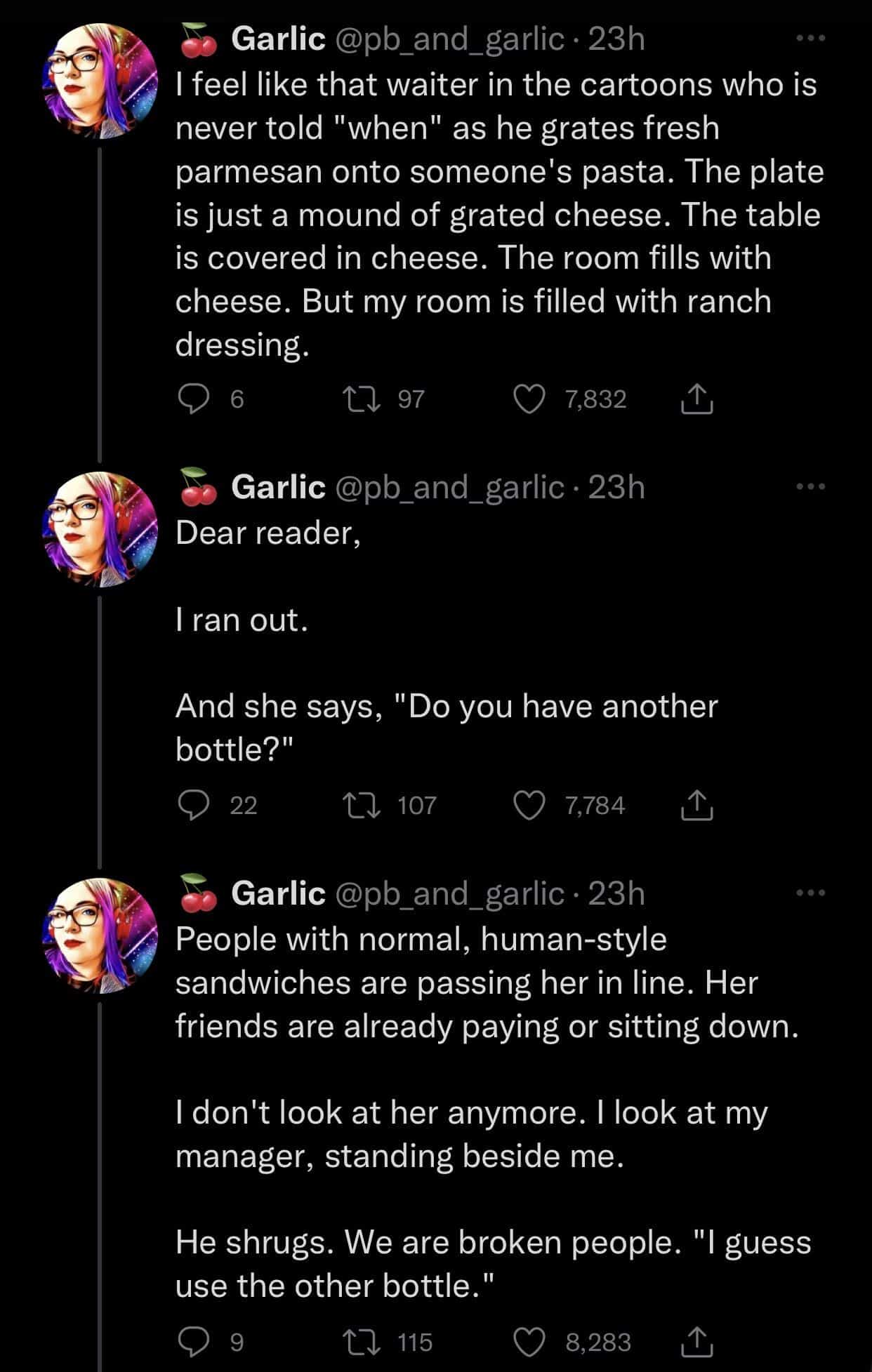Image resolution: width=872 pixels, height=1372 pixels.
Task: Open Garlic's profile picture on the first tweet
Action: 100,81
